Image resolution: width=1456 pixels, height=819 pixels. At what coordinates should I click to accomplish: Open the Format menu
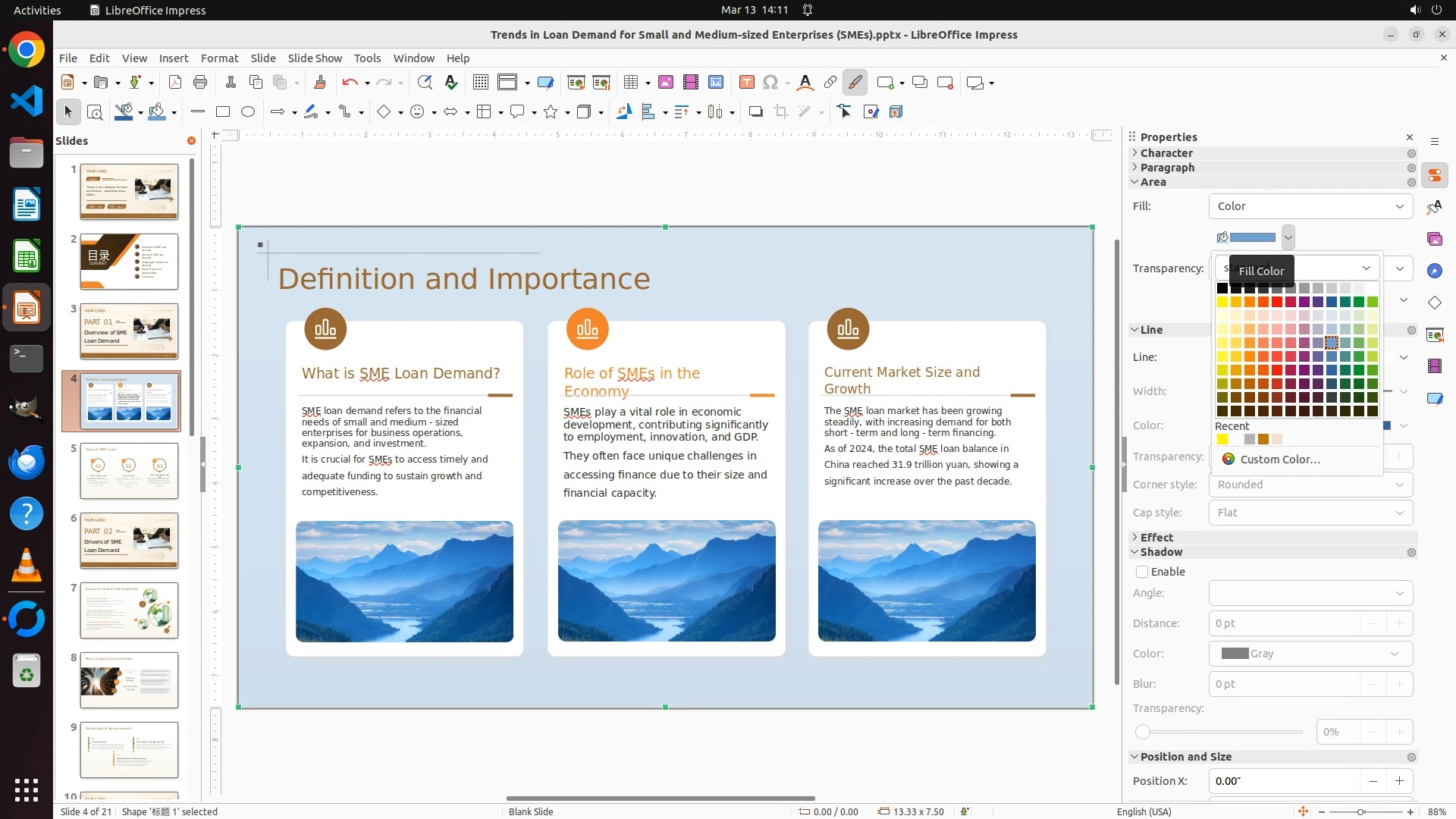click(219, 58)
